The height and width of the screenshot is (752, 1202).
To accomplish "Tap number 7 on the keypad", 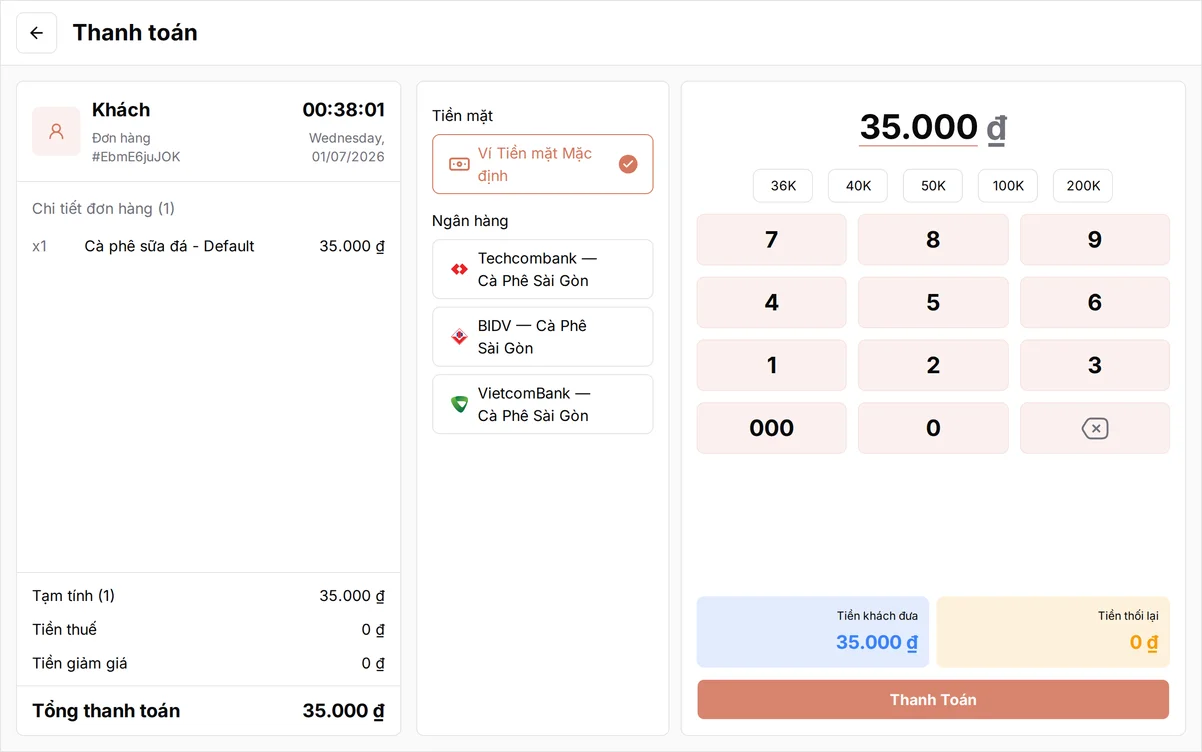I will (772, 240).
